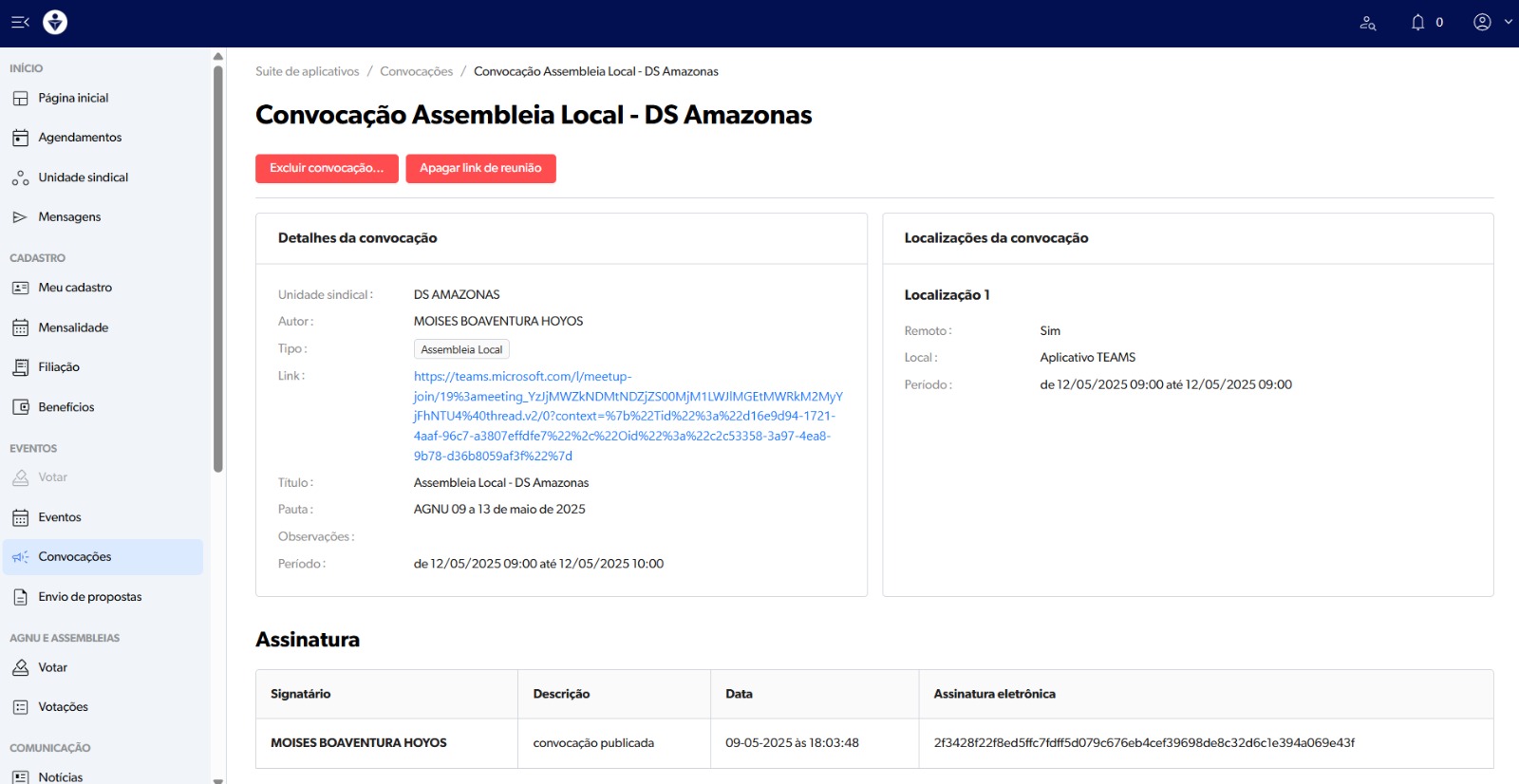Expand the profile dropdown chevron

[1508, 22]
